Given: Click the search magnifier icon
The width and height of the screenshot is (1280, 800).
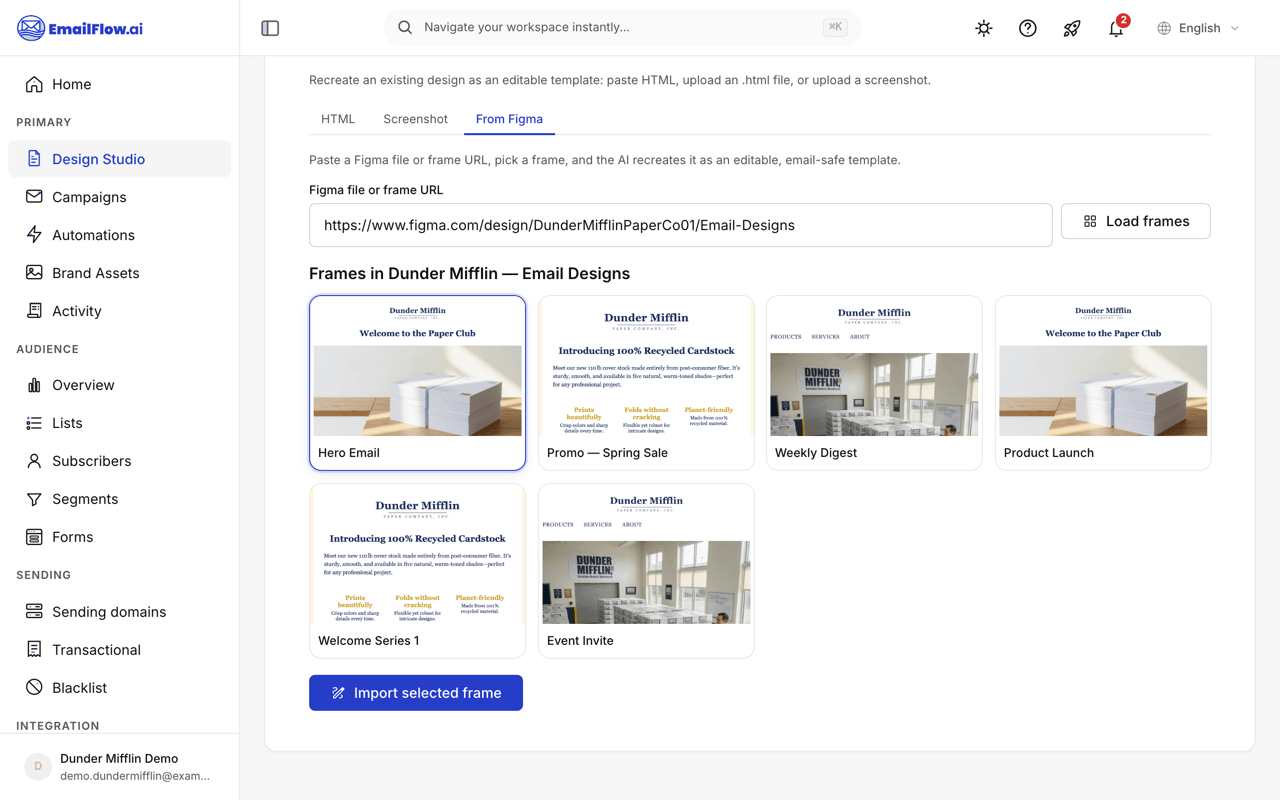Looking at the screenshot, I should click(x=405, y=28).
